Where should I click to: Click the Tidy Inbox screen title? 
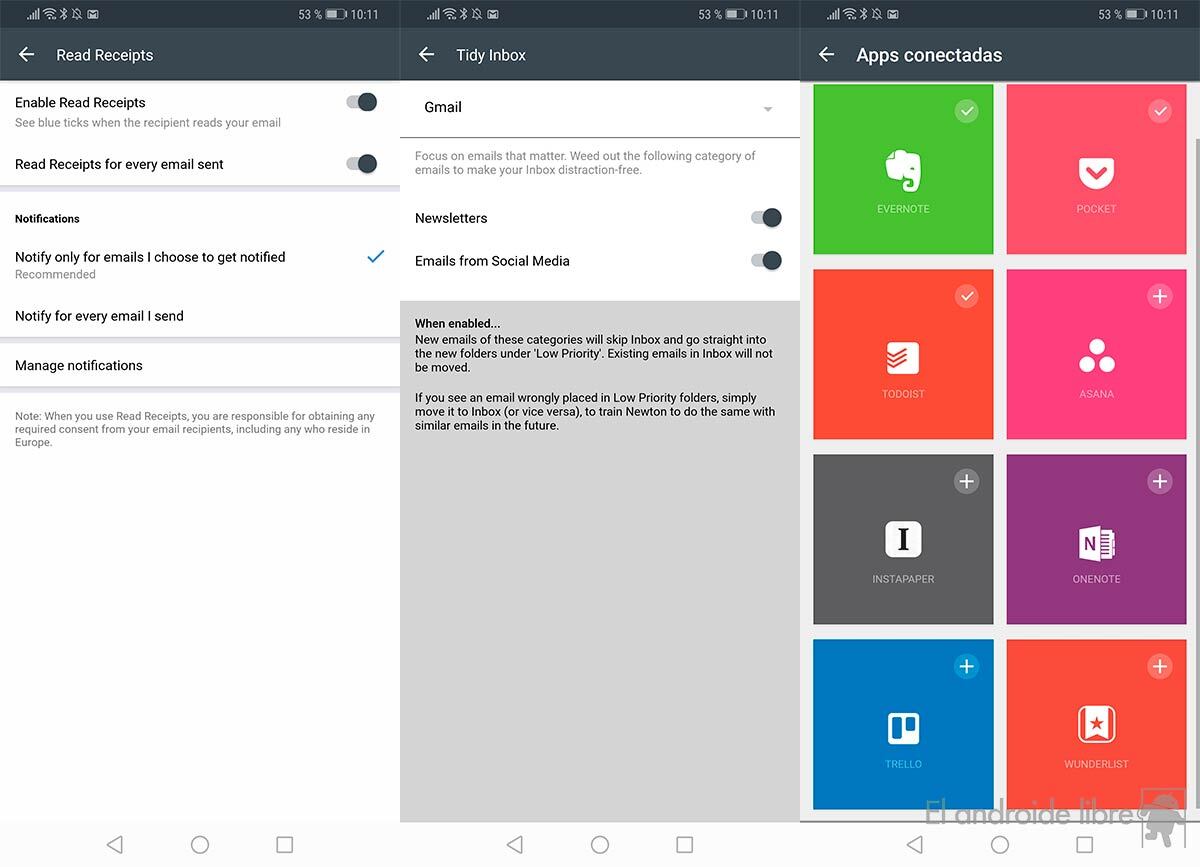[x=491, y=55]
